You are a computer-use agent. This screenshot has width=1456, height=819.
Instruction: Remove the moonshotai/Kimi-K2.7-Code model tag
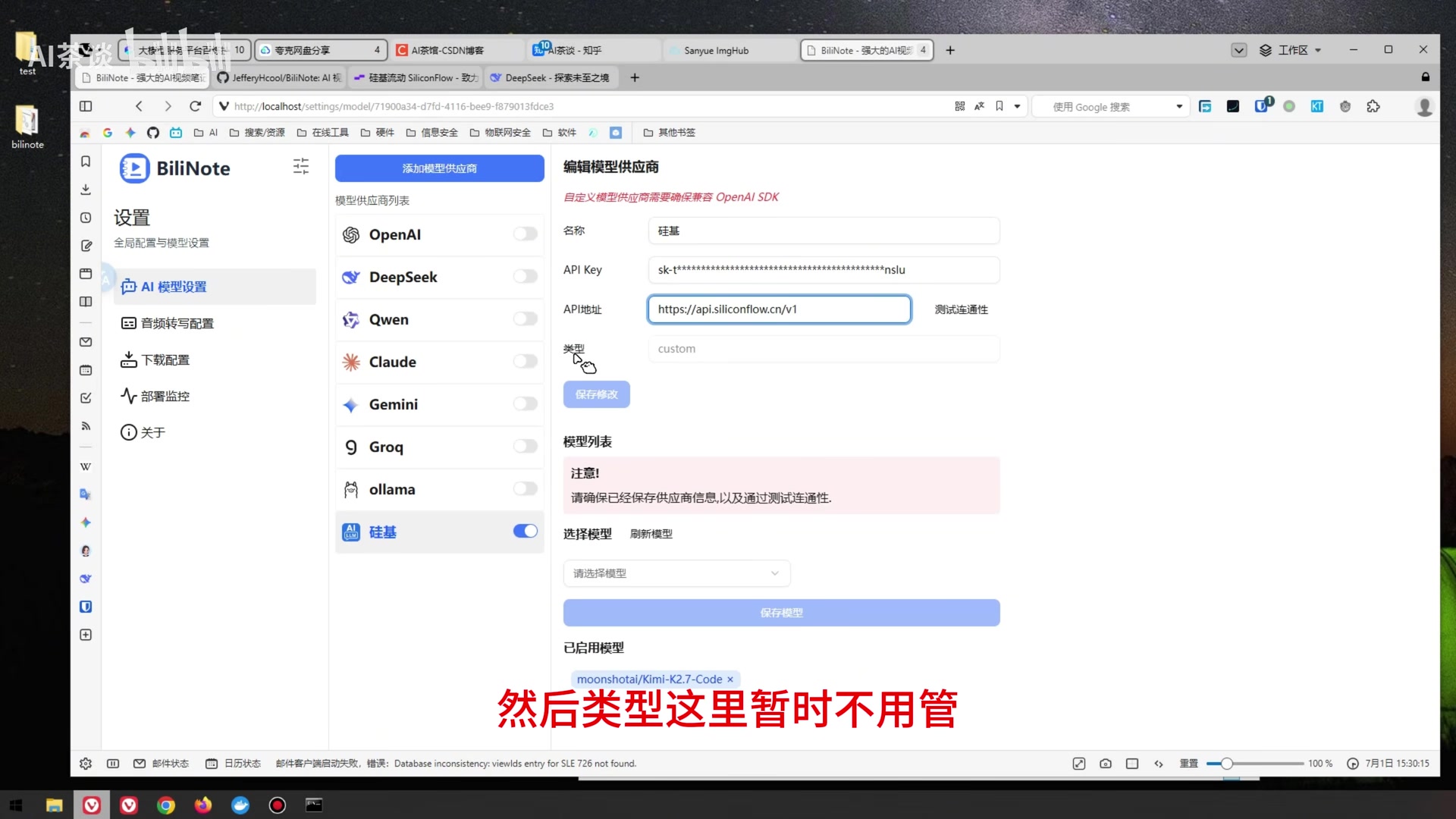click(x=730, y=679)
